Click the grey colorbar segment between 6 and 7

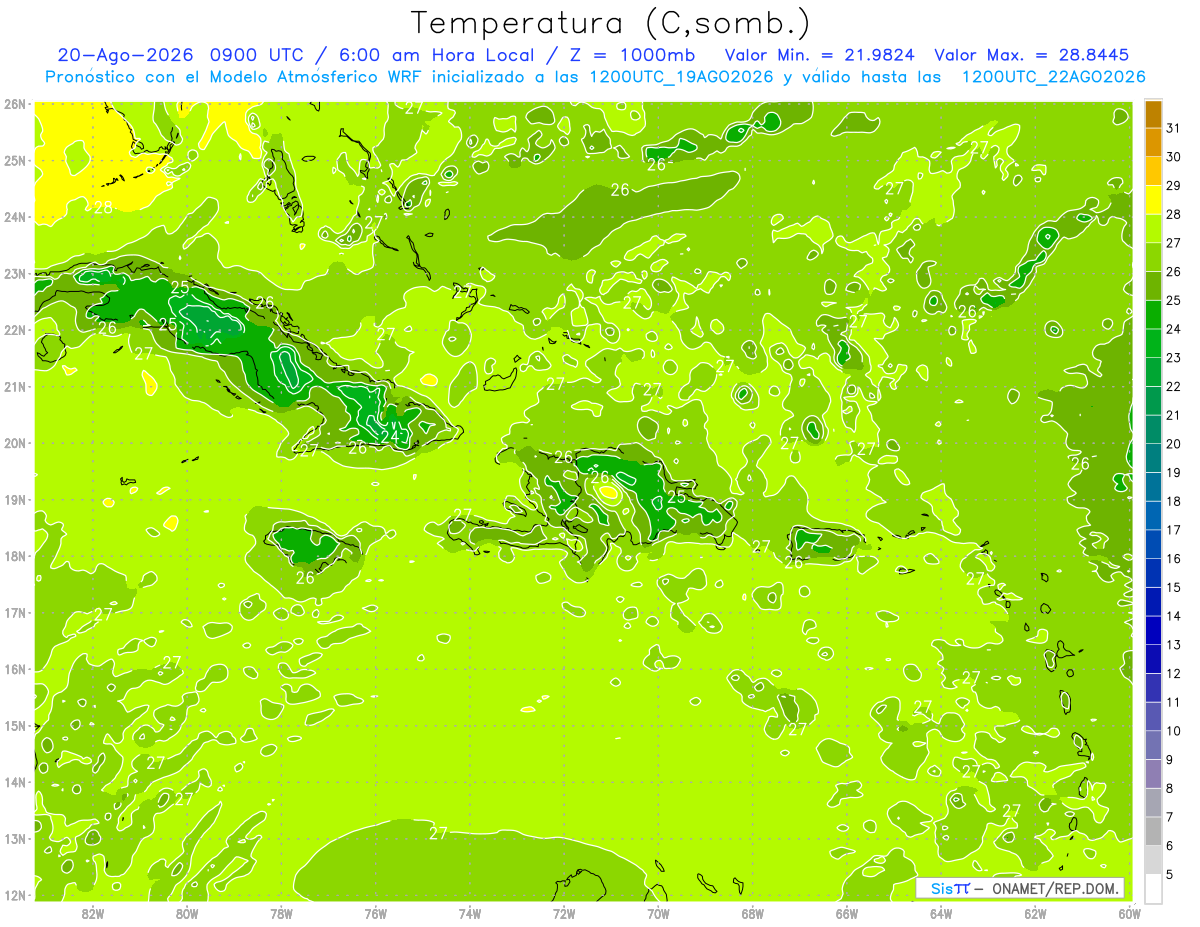pyautogui.click(x=1153, y=831)
